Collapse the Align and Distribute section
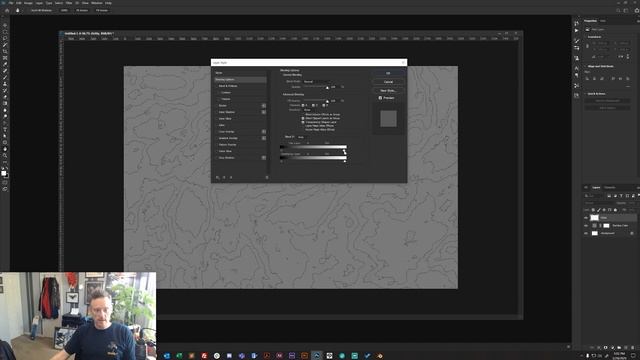Image resolution: width=640 pixels, height=360 pixels. point(585,66)
